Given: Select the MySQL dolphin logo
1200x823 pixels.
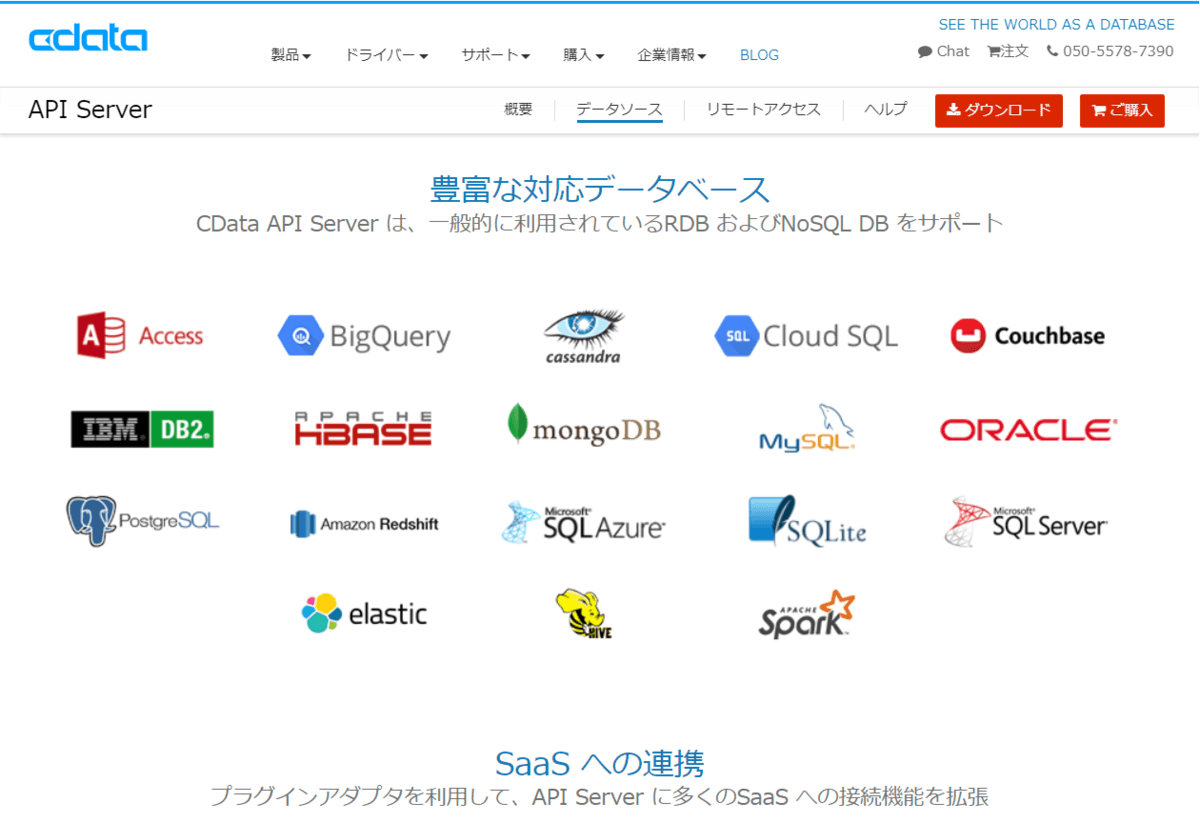Looking at the screenshot, I should pyautogui.click(x=807, y=428).
